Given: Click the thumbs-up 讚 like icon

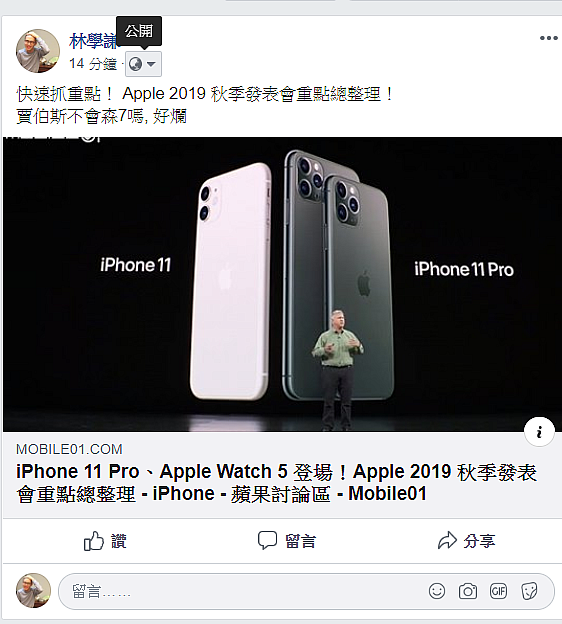Looking at the screenshot, I should (x=94, y=541).
